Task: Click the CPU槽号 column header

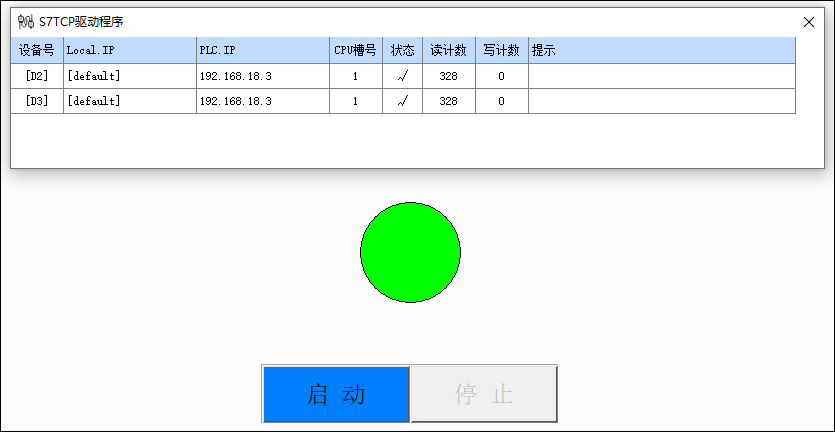Action: [356, 51]
